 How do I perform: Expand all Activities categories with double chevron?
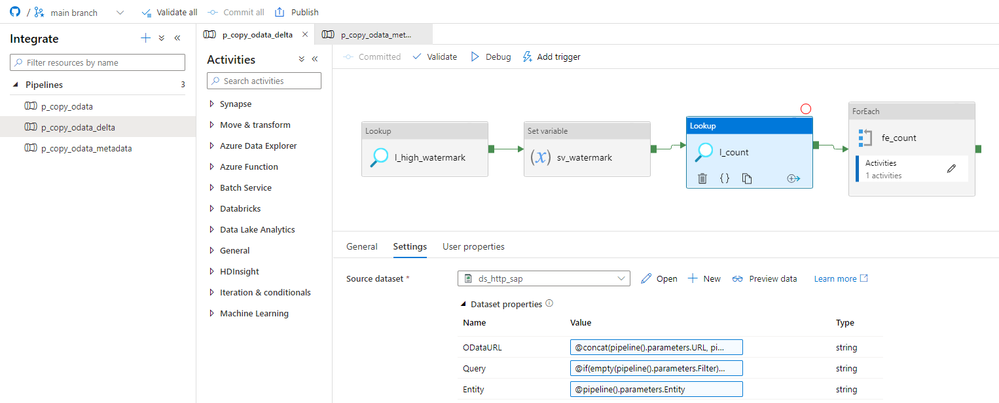tap(301, 59)
